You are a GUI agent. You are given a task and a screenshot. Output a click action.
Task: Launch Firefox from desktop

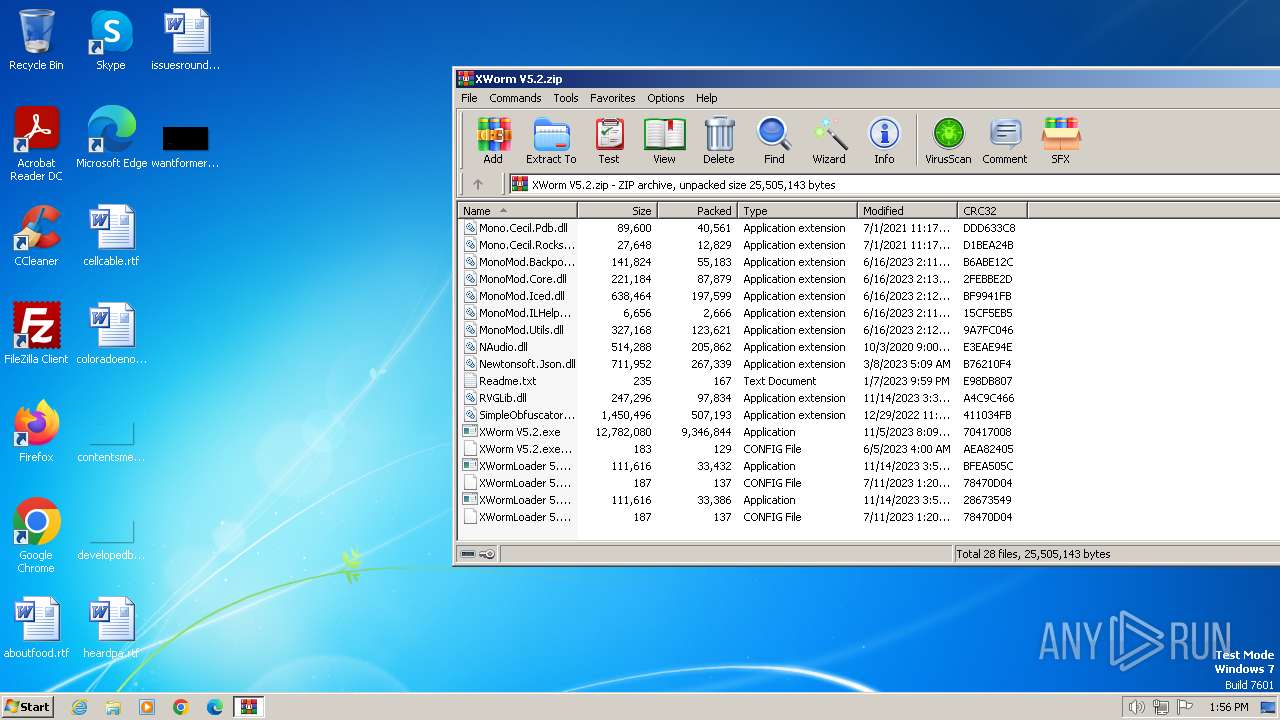36,431
